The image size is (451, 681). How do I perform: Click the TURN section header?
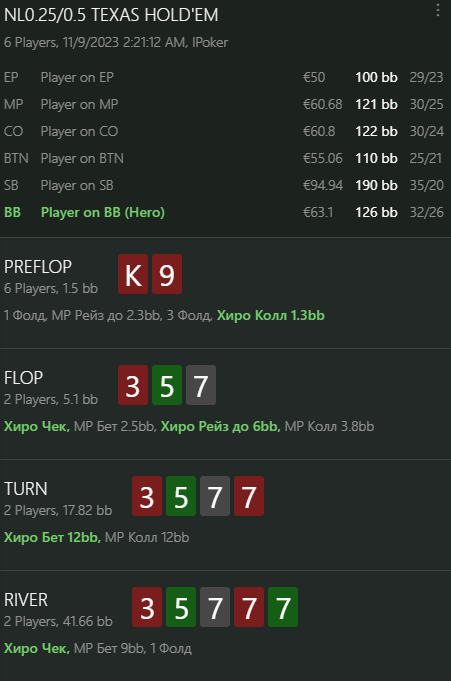pos(26,489)
